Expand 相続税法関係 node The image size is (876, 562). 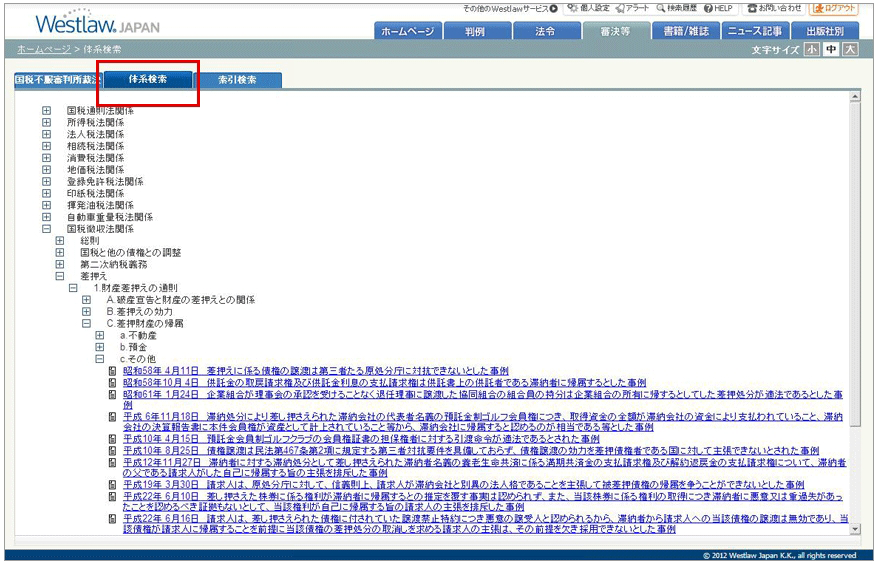46,146
